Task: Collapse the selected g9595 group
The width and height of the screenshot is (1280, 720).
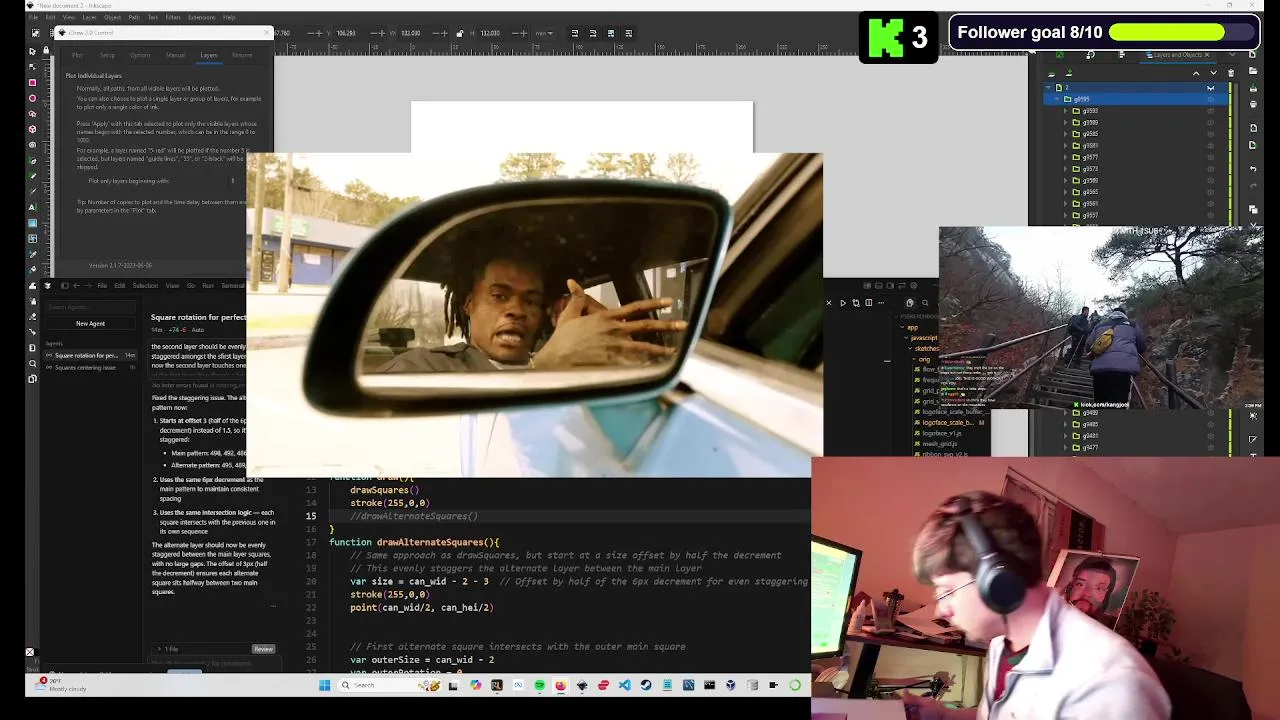Action: coord(1057,99)
